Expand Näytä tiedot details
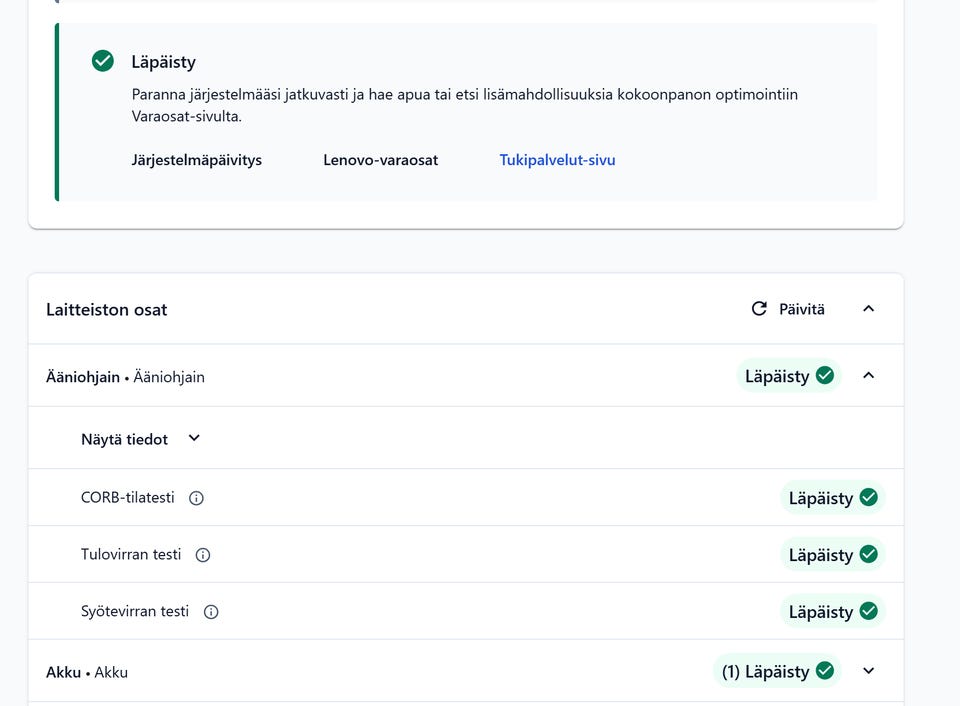The height and width of the screenshot is (706, 960). (194, 438)
